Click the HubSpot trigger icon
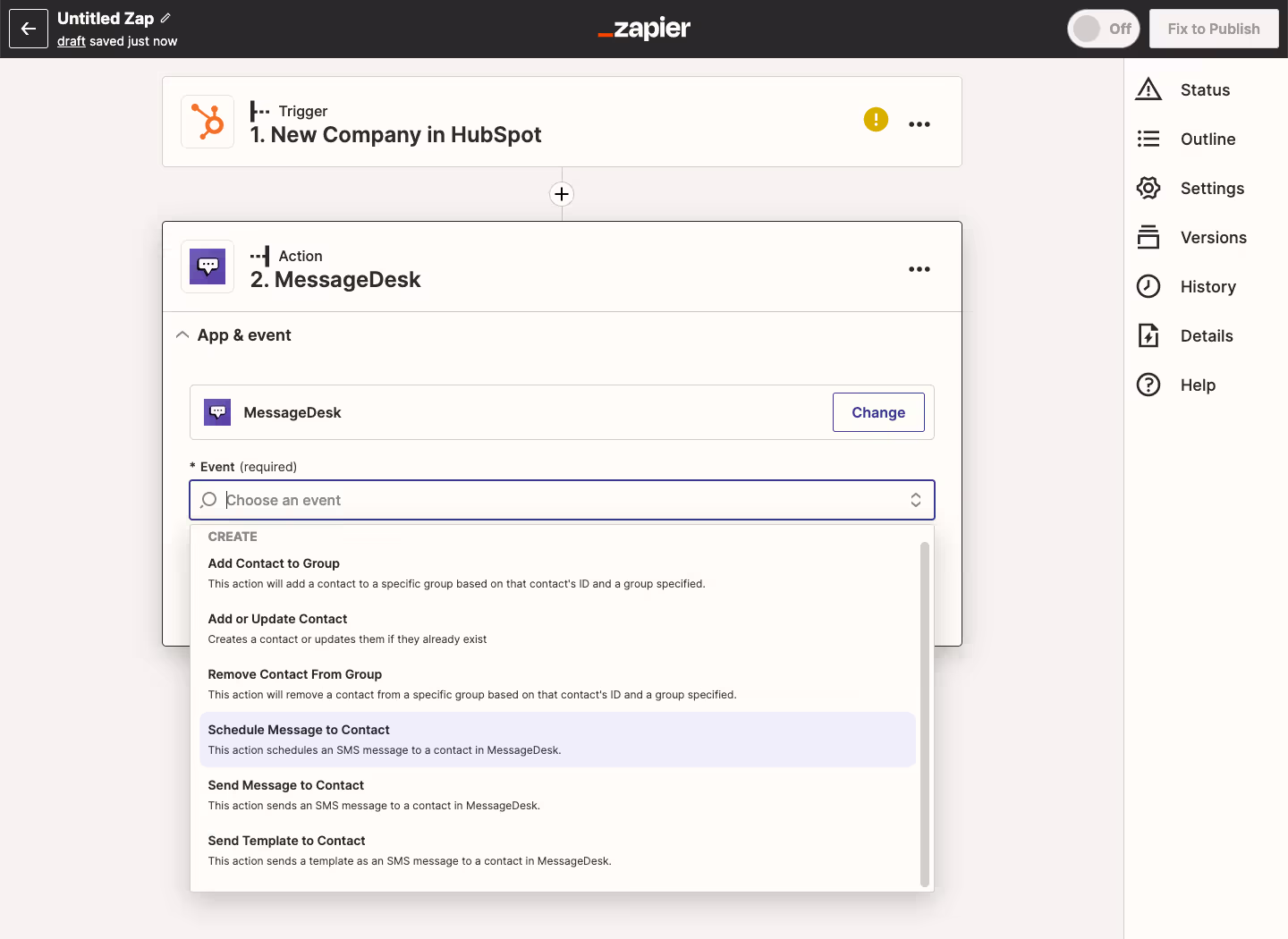 [x=207, y=122]
